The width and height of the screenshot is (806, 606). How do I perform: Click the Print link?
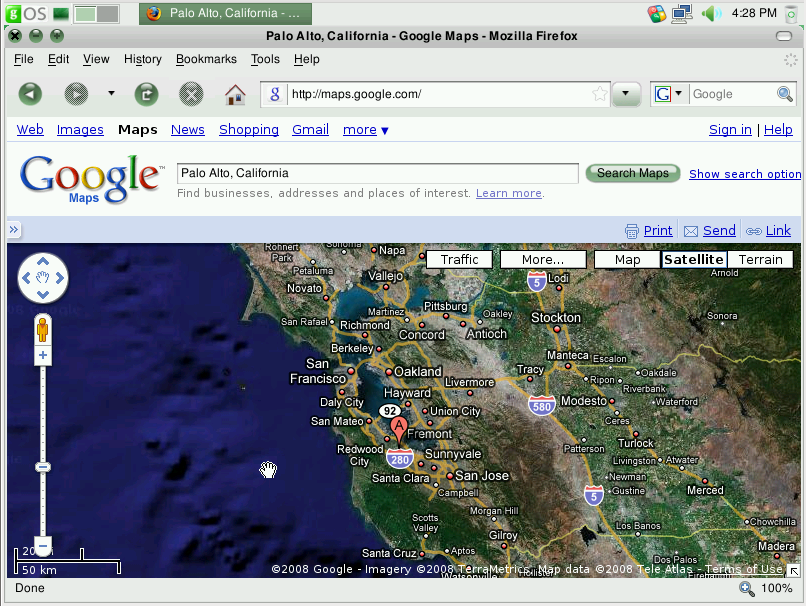(x=658, y=231)
